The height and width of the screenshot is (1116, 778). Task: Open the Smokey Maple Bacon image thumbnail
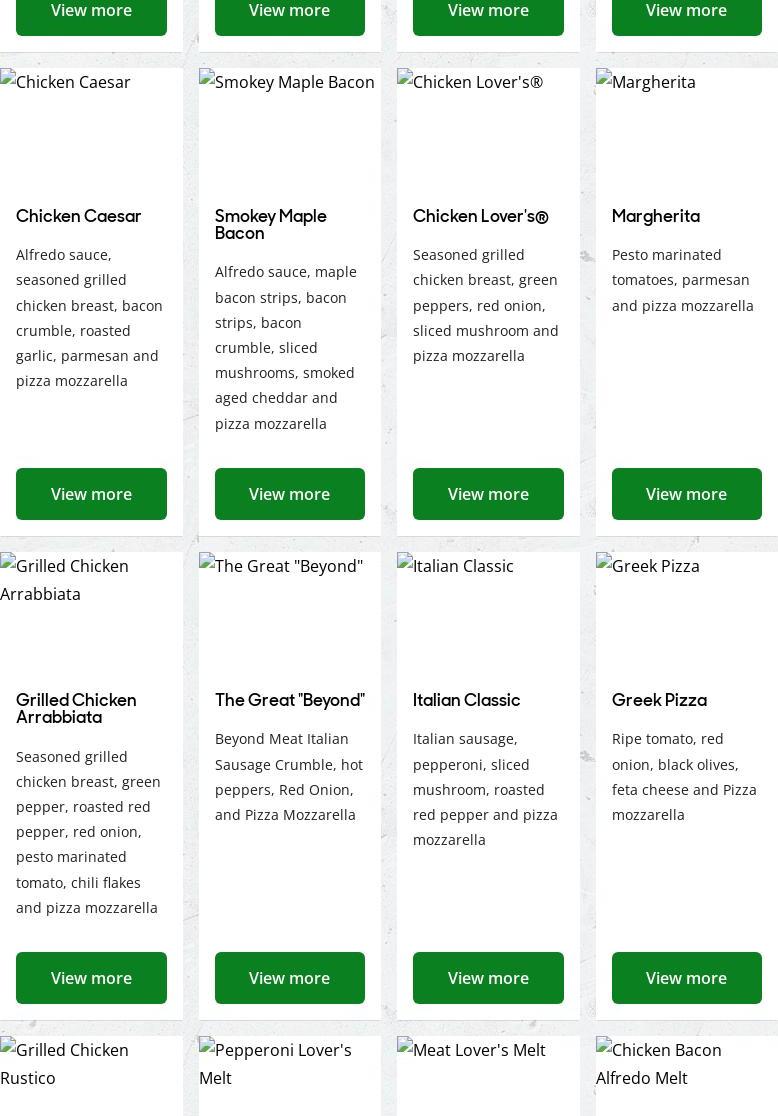(289, 127)
